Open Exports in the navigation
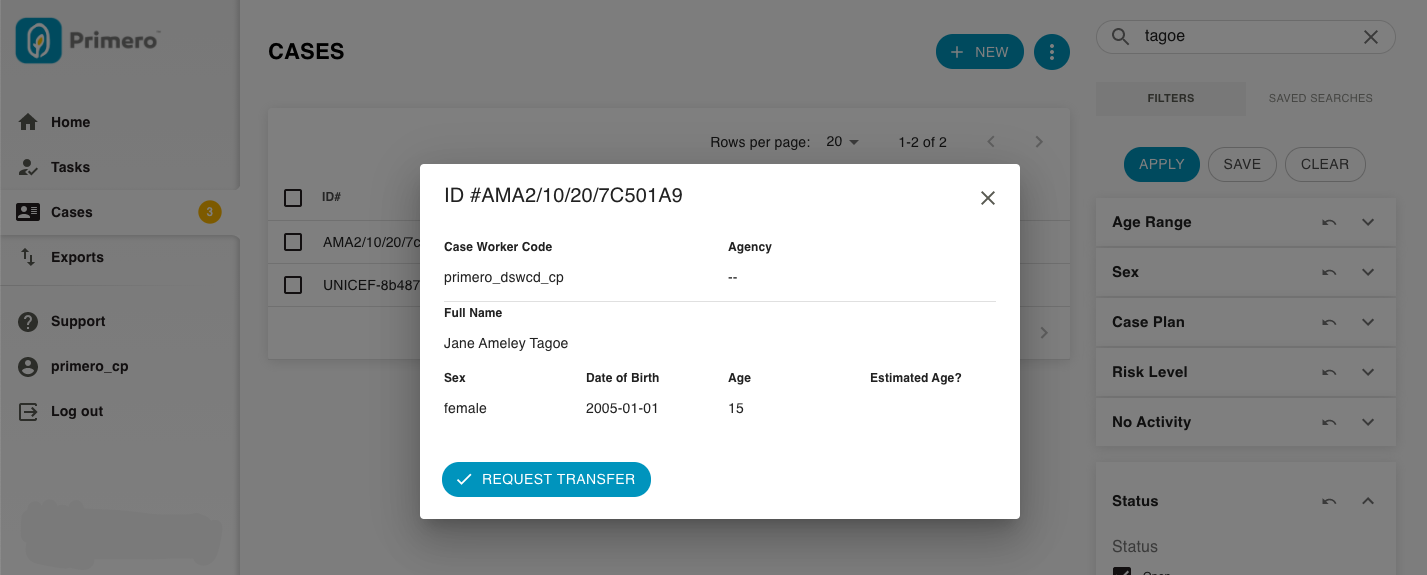 click(77, 257)
